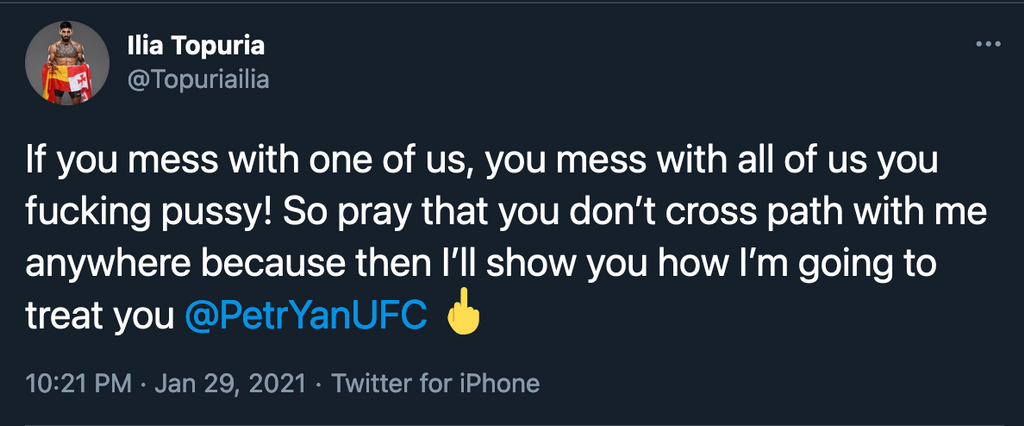1024x426 pixels.
Task: Click the 10:21 PM timestamp
Action: pyautogui.click(x=63, y=383)
